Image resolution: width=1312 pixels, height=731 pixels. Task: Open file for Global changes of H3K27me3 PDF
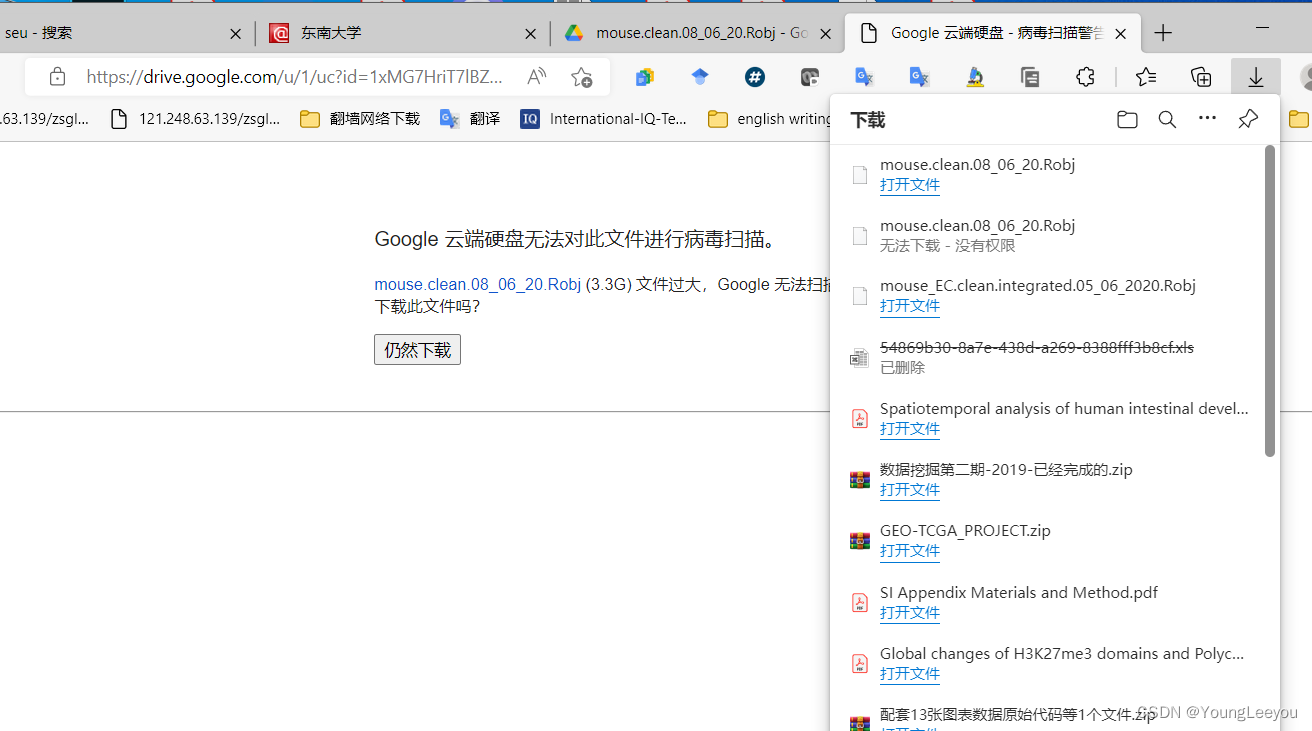909,674
